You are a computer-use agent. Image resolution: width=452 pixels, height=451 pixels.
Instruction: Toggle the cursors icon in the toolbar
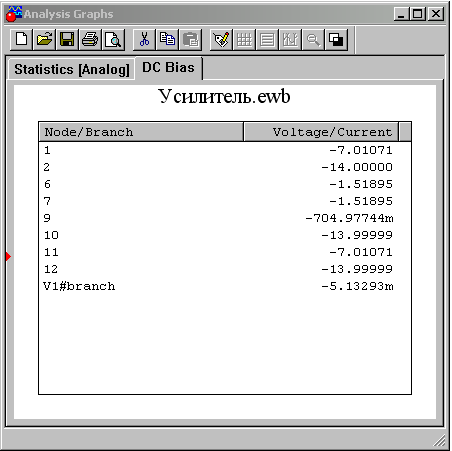[290, 40]
